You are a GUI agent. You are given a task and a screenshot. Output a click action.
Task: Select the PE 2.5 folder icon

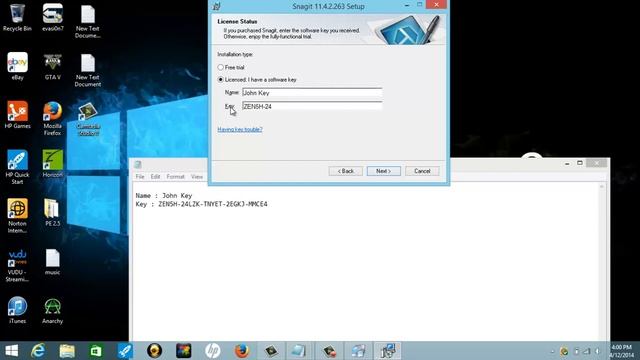coord(53,212)
